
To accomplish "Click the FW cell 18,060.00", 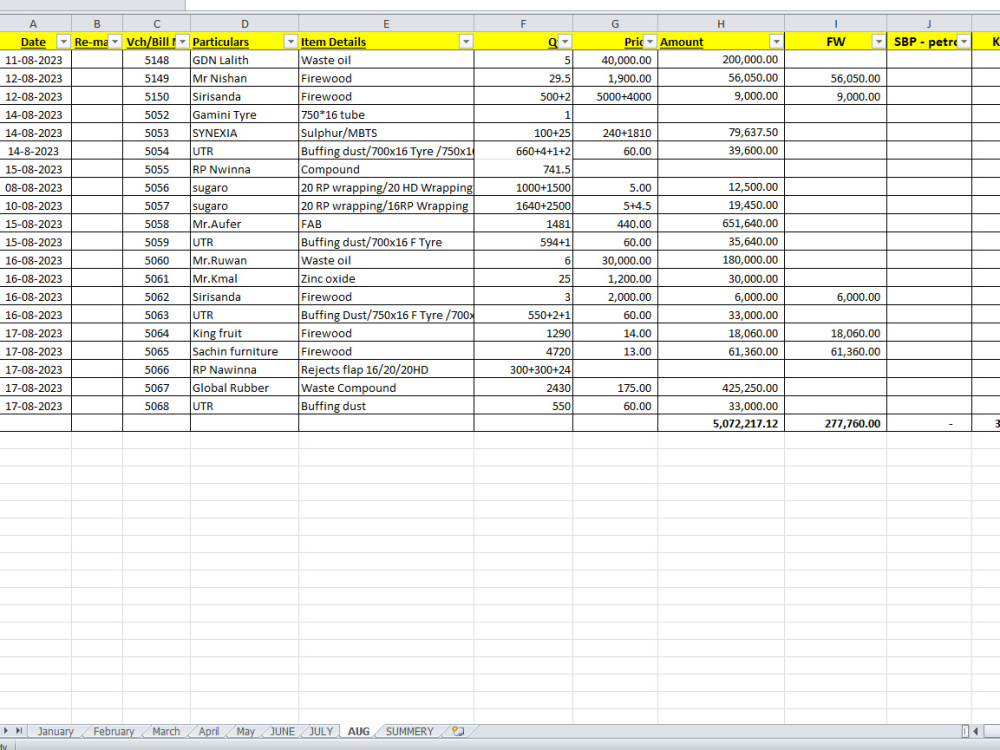I will click(835, 333).
